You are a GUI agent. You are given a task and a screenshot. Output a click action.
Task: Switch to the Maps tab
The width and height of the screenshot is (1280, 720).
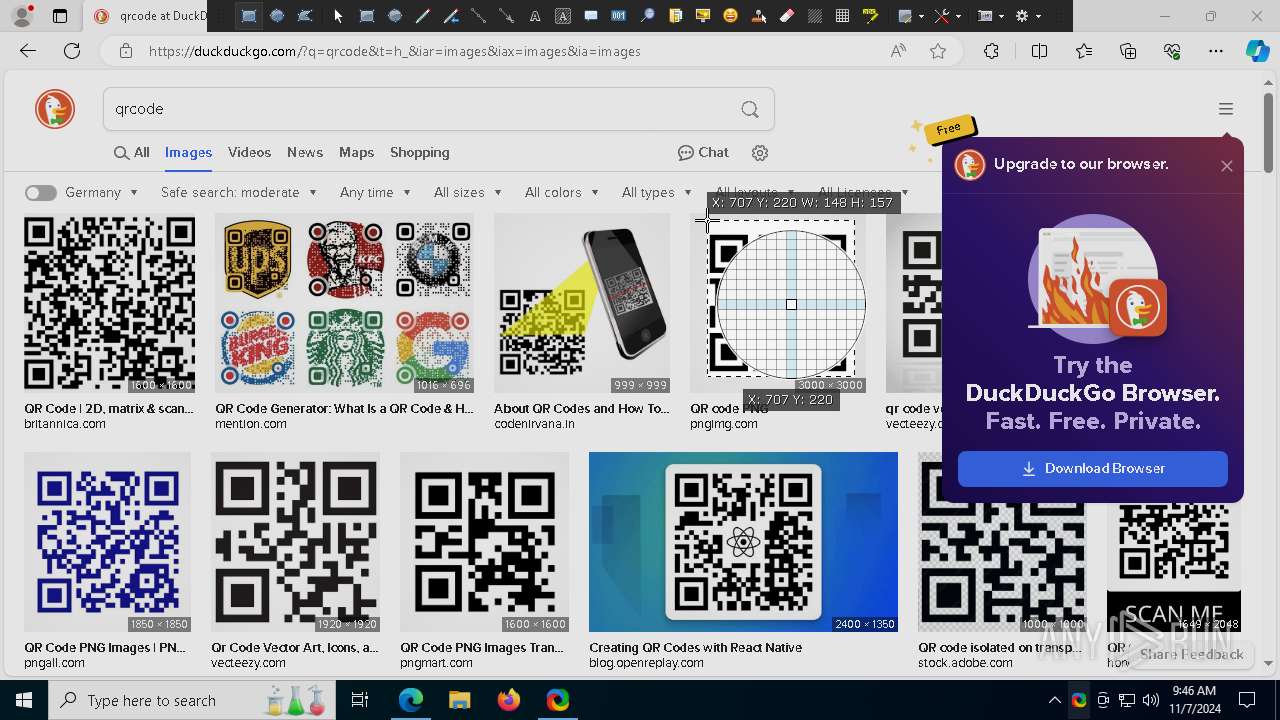(356, 153)
